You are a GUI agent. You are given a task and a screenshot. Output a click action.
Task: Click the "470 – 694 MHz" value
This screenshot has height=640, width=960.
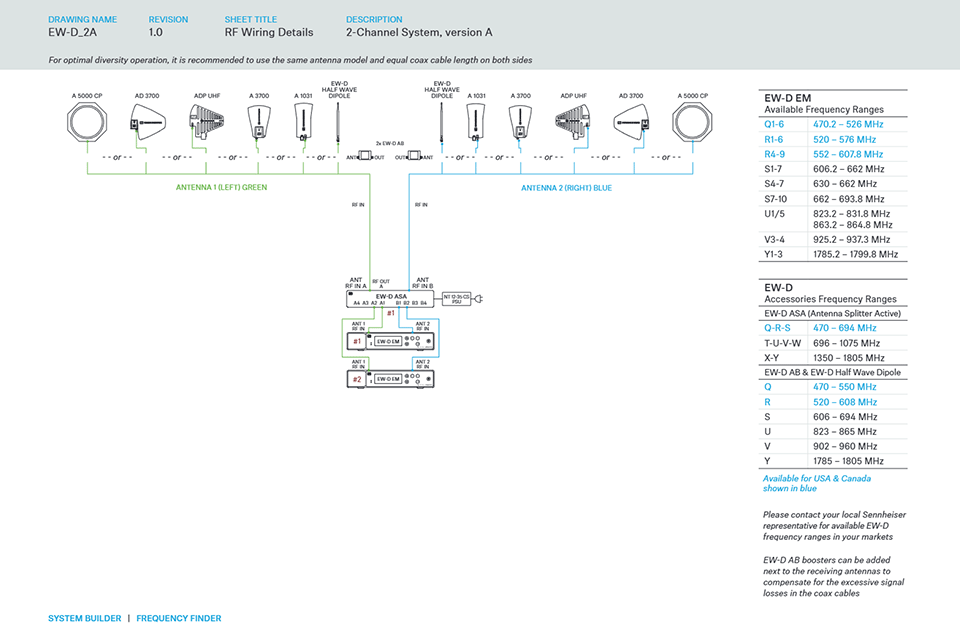(845, 328)
